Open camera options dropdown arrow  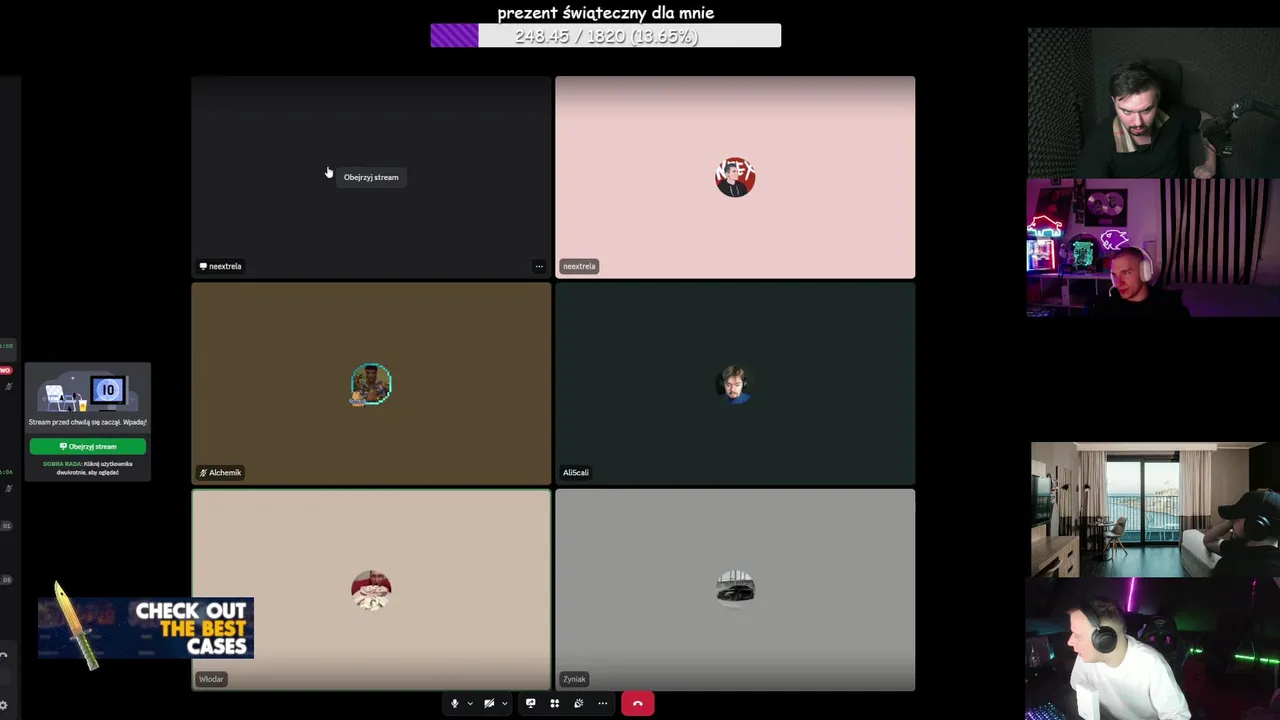504,704
